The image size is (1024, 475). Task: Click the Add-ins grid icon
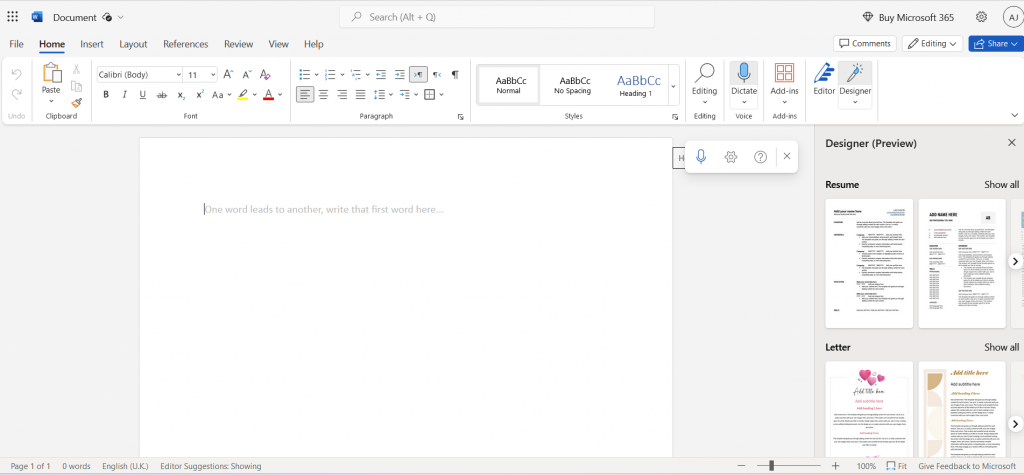click(785, 79)
